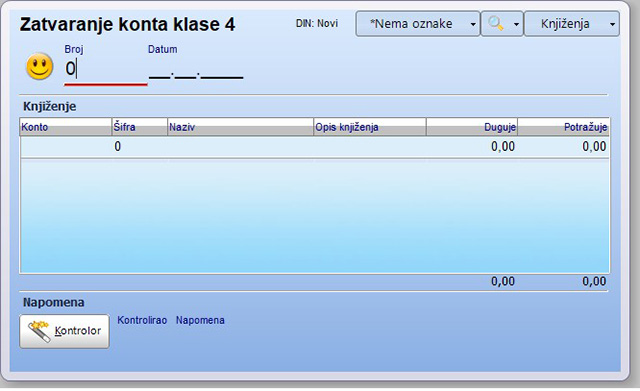Focus the Broj number field

tap(105, 69)
